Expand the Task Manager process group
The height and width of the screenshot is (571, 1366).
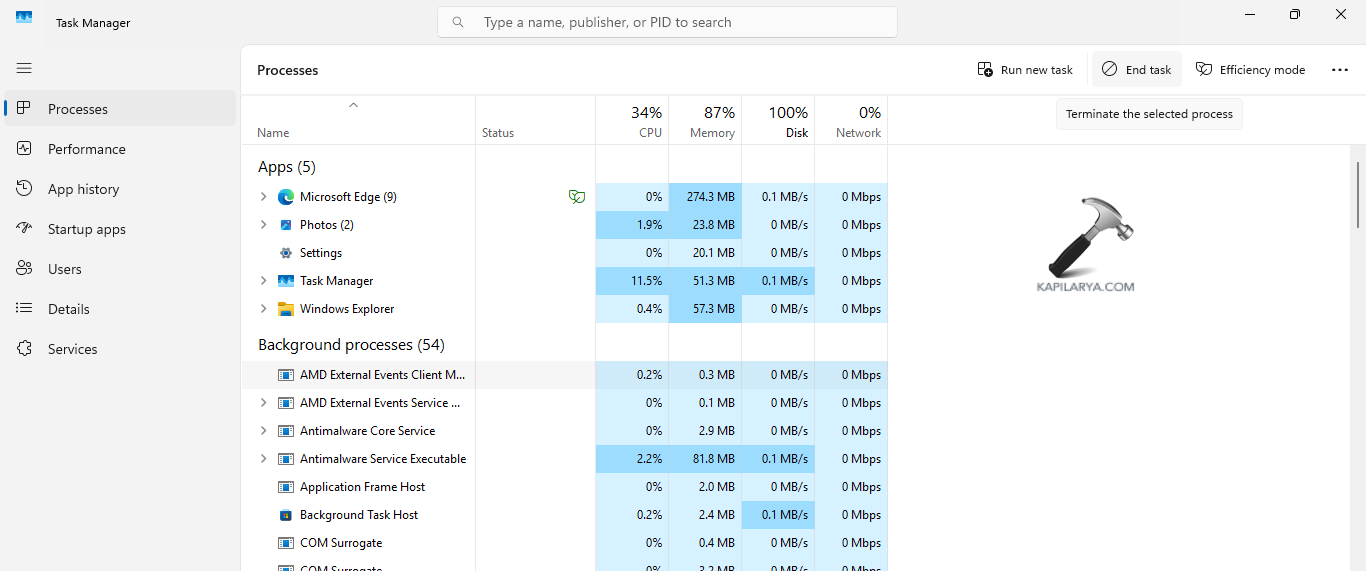(x=264, y=281)
